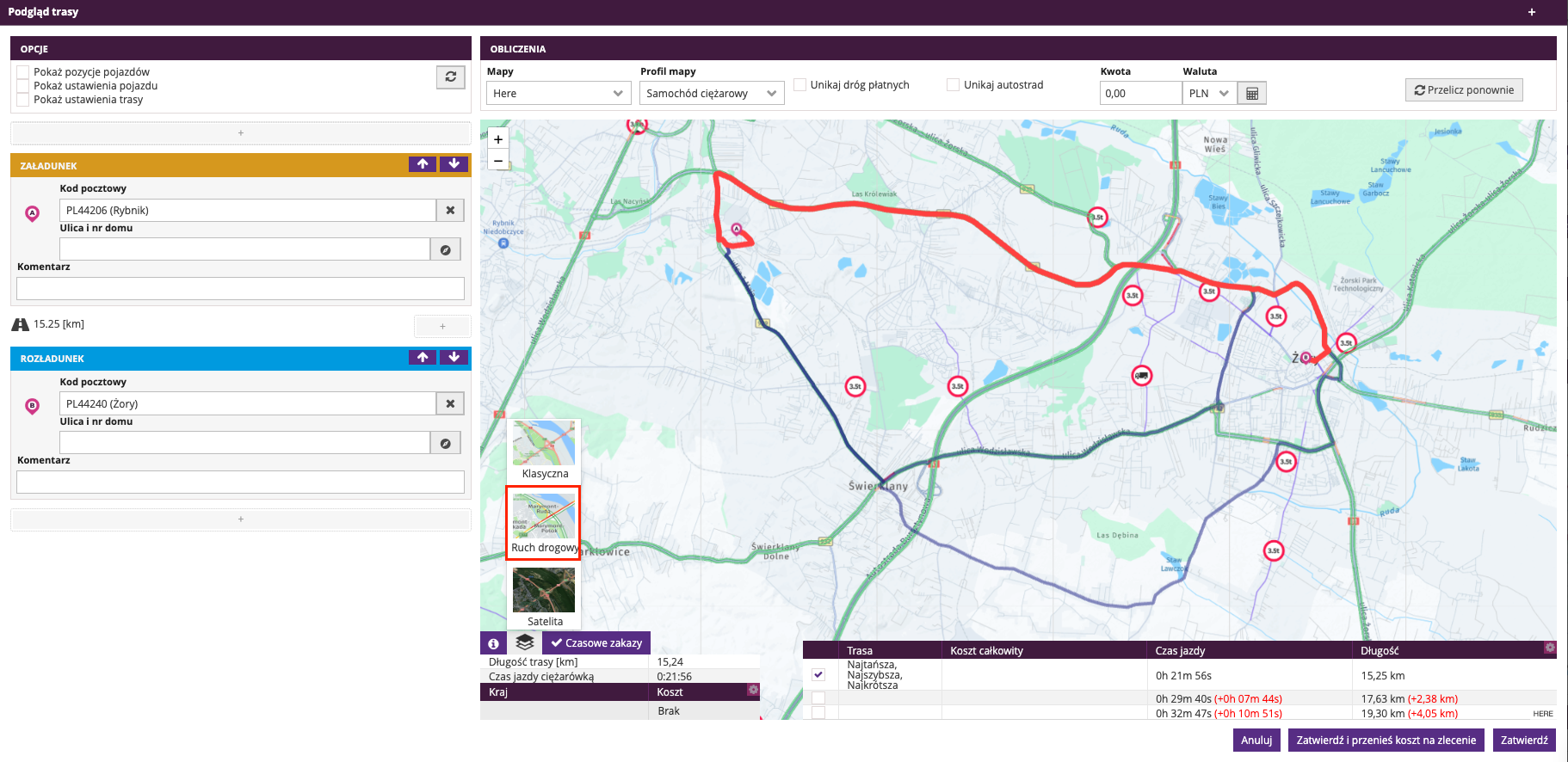Image resolution: width=1568 pixels, height=762 pixels.
Task: Click the Załadunek Kod pocztowy field
Action: (248, 211)
